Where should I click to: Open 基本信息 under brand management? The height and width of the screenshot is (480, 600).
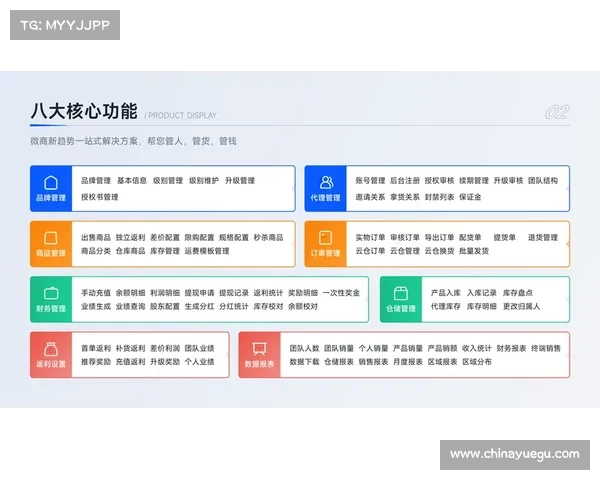pyautogui.click(x=131, y=181)
